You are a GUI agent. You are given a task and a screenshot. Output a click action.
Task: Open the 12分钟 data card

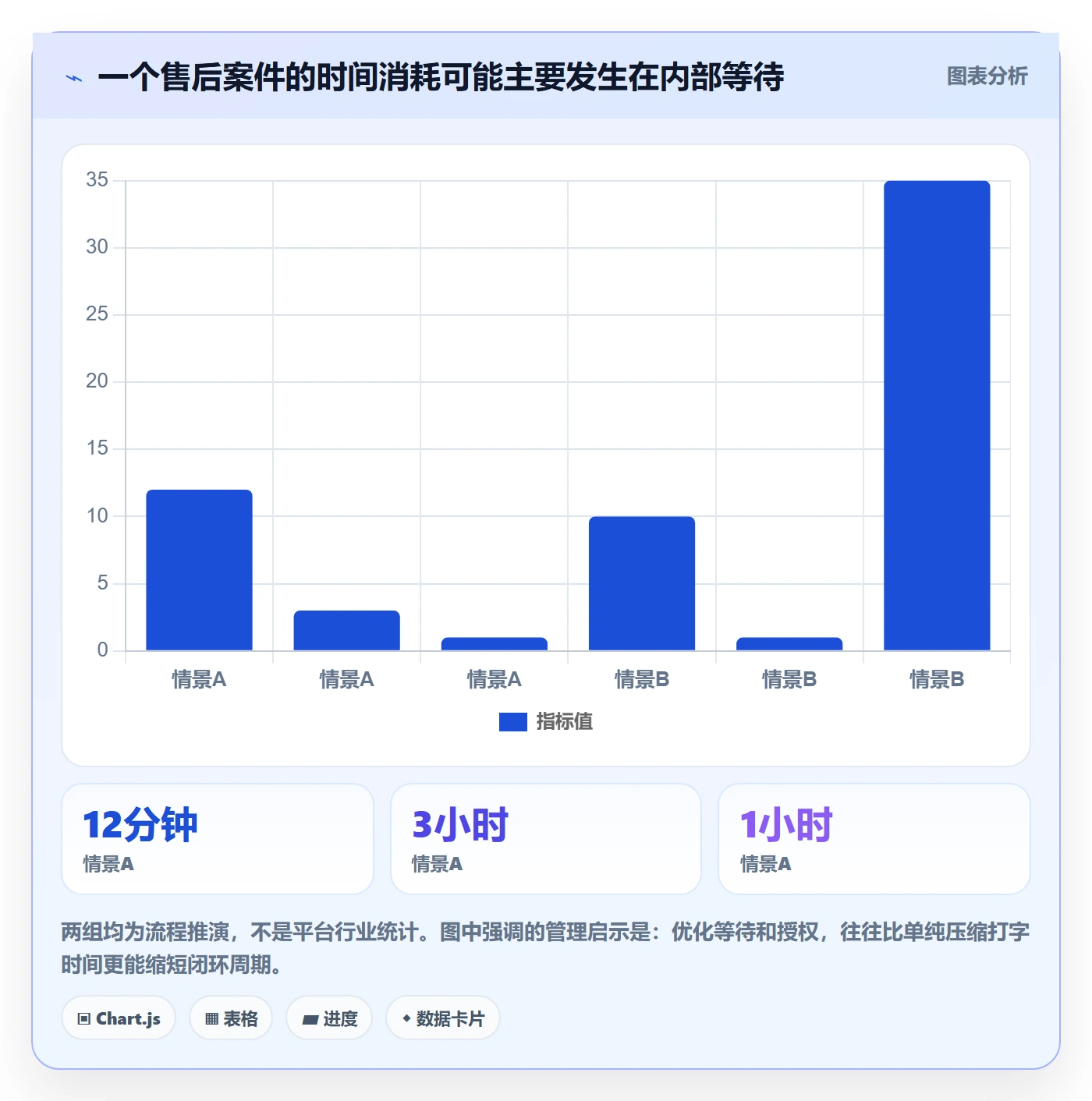218,839
